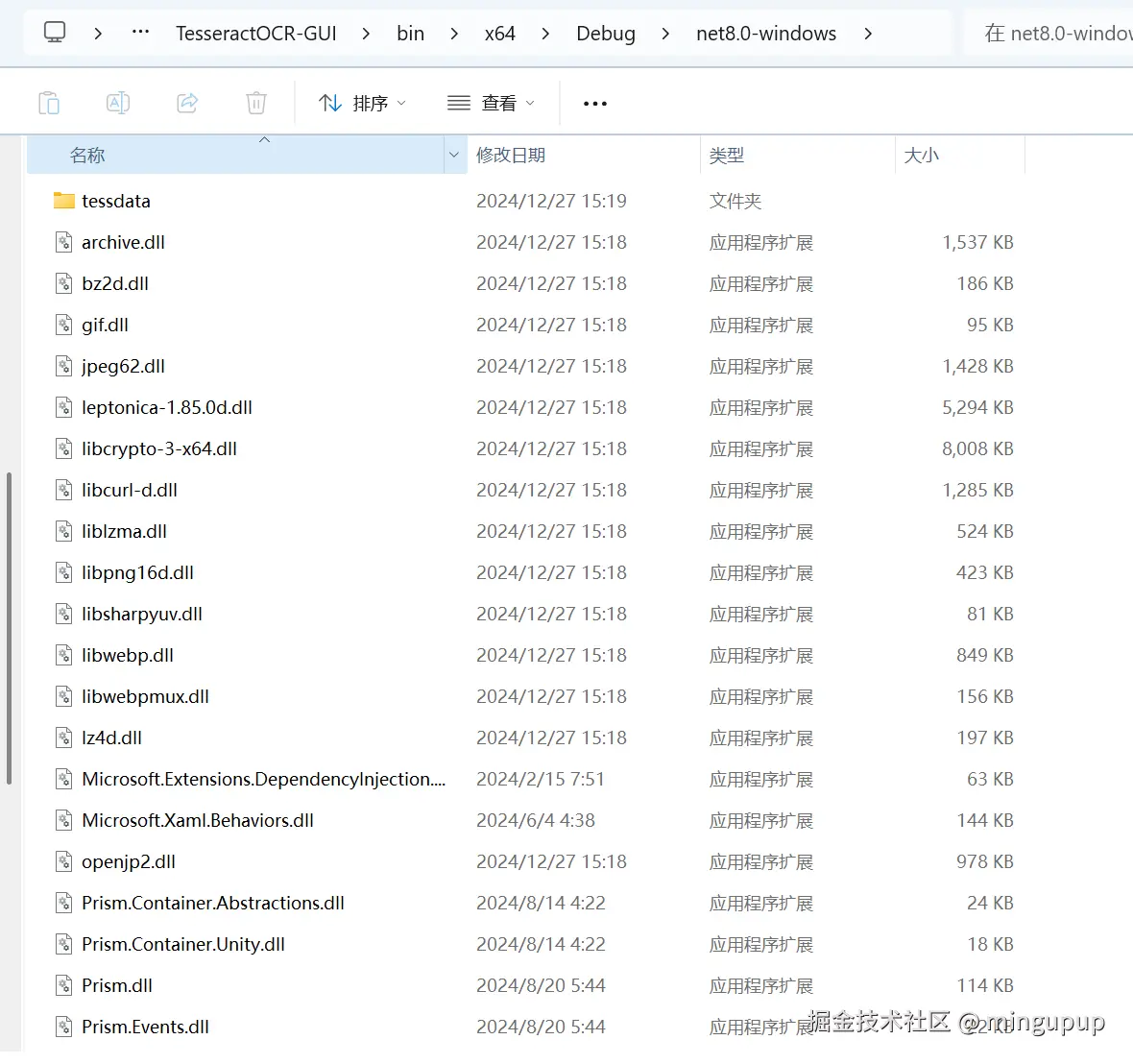Click the search box 在 net8.0-windows
The width and height of the screenshot is (1133, 1064).
pyautogui.click(x=1049, y=34)
